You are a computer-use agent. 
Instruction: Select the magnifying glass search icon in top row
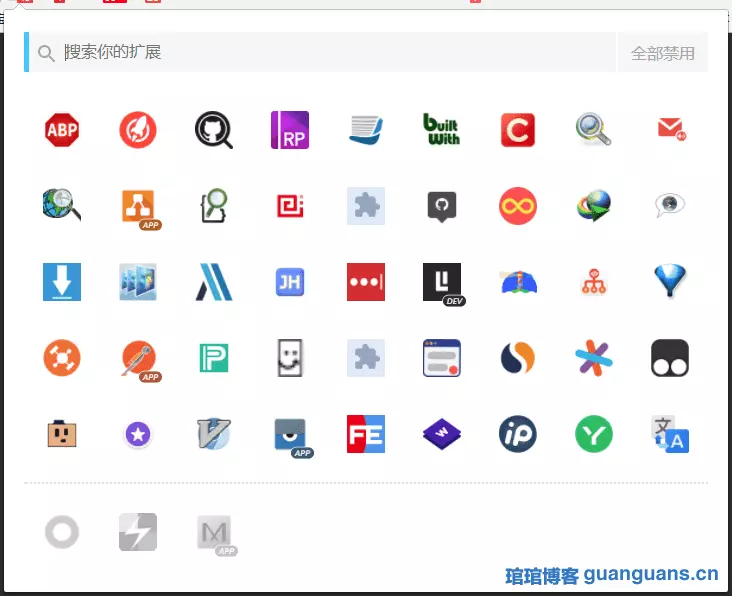pos(593,129)
